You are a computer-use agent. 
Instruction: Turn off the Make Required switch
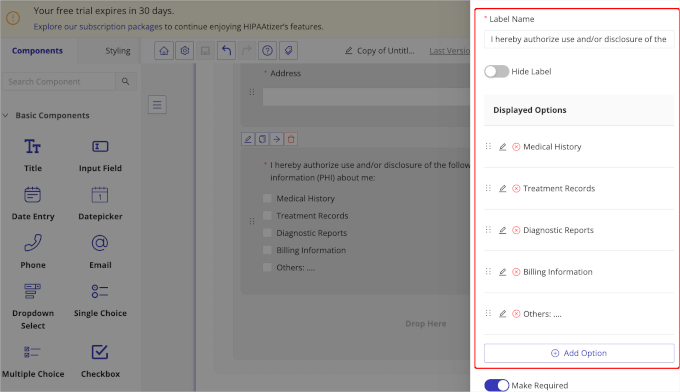496,385
